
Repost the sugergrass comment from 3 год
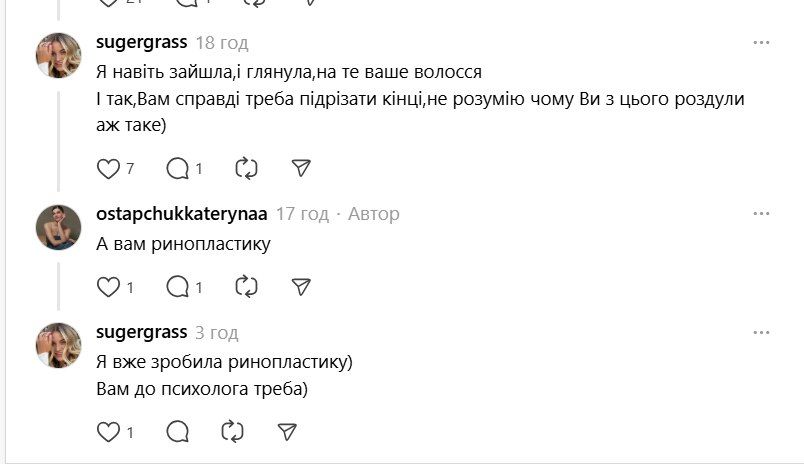(x=232, y=432)
